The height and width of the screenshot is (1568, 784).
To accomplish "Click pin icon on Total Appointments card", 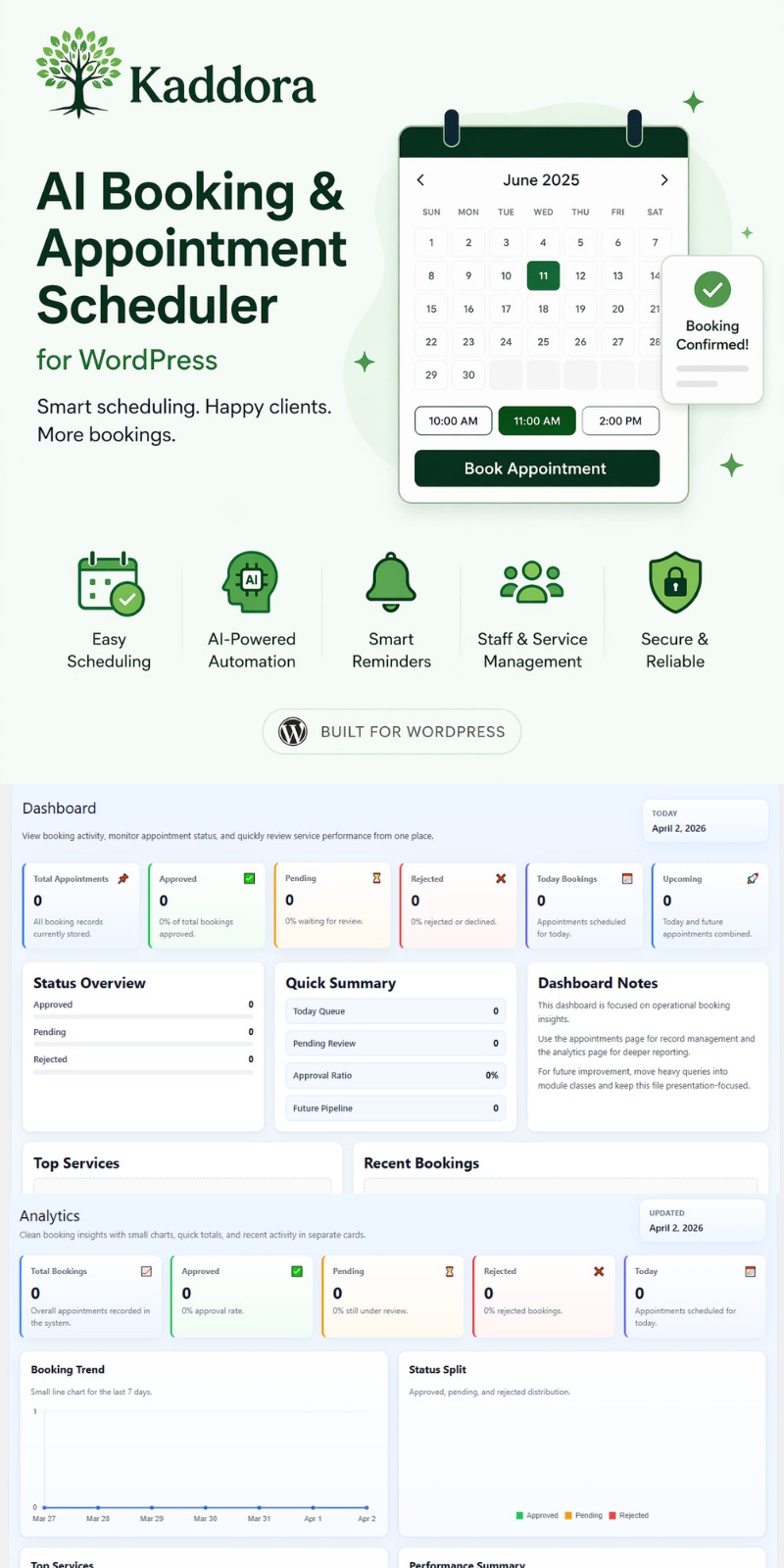I will [x=123, y=879].
